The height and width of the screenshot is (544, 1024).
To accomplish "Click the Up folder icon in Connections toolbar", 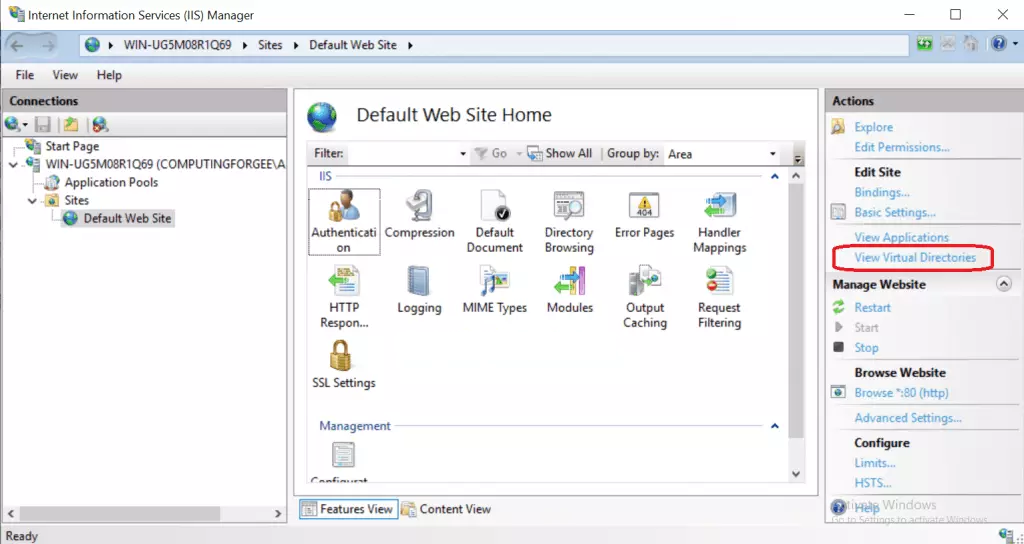I will click(x=71, y=124).
